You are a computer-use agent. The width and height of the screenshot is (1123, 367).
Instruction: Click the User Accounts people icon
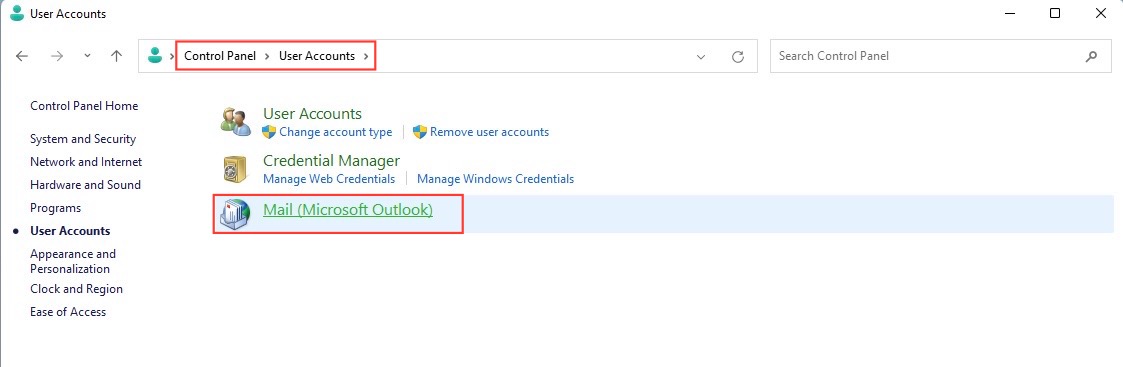[236, 123]
